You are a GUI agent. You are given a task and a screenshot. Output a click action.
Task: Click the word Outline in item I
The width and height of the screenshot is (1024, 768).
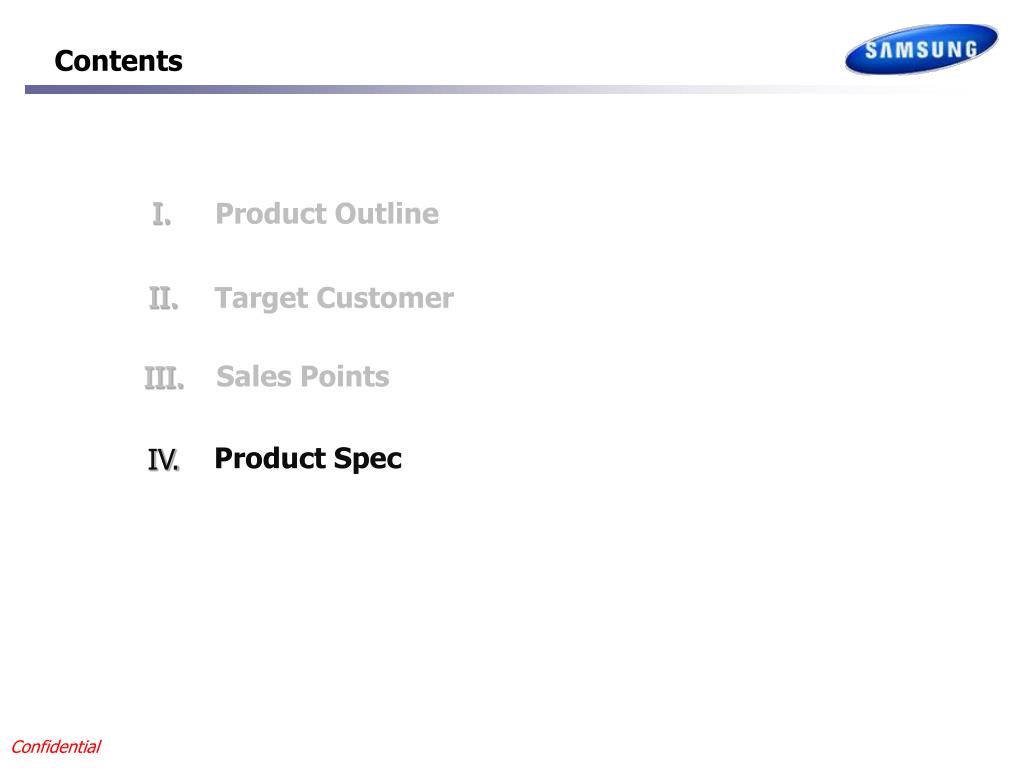point(387,214)
